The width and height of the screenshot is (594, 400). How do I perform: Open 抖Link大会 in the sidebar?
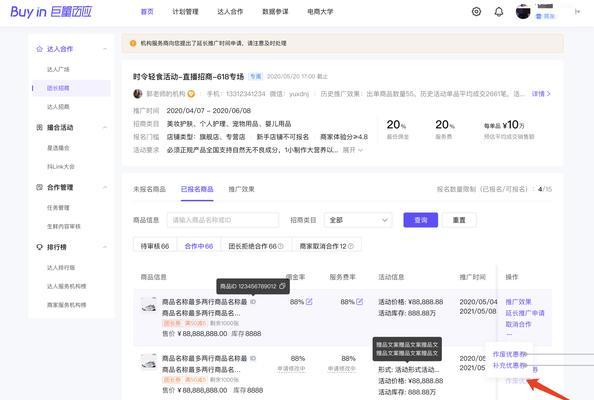[x=61, y=167]
